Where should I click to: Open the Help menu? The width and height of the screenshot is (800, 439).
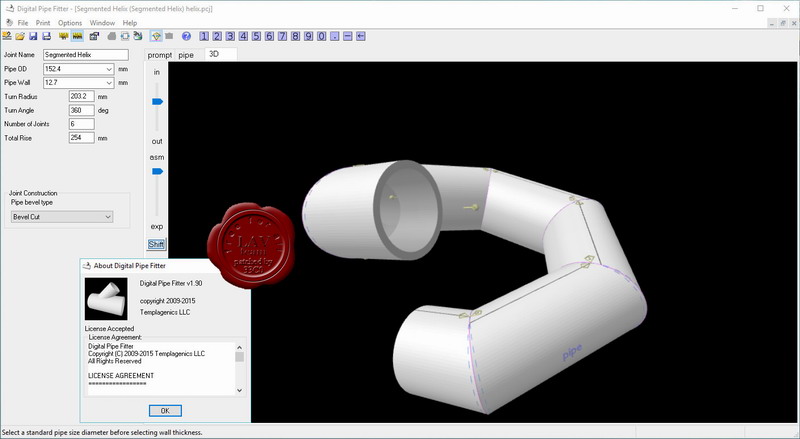[130, 22]
